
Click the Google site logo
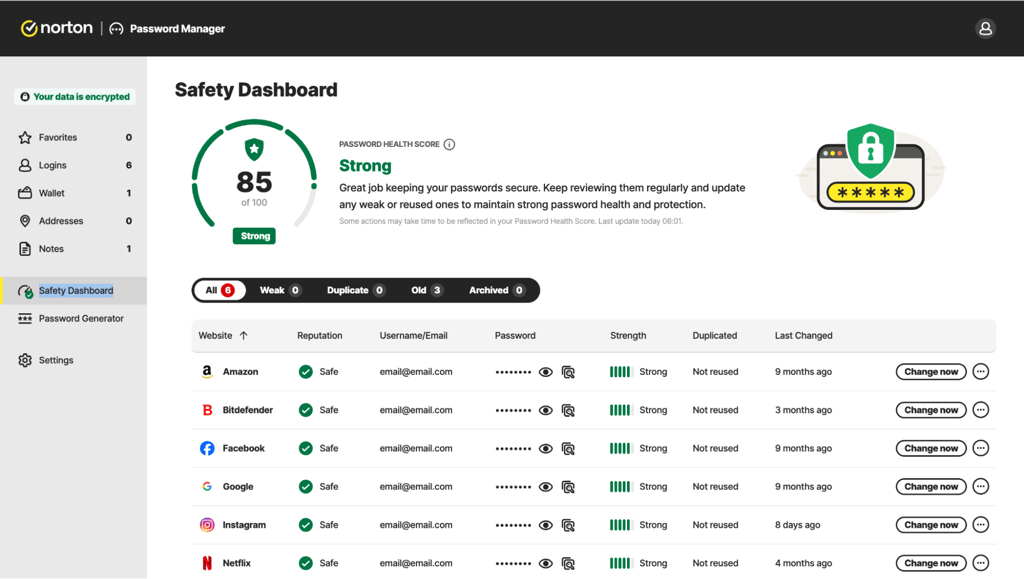click(x=207, y=486)
